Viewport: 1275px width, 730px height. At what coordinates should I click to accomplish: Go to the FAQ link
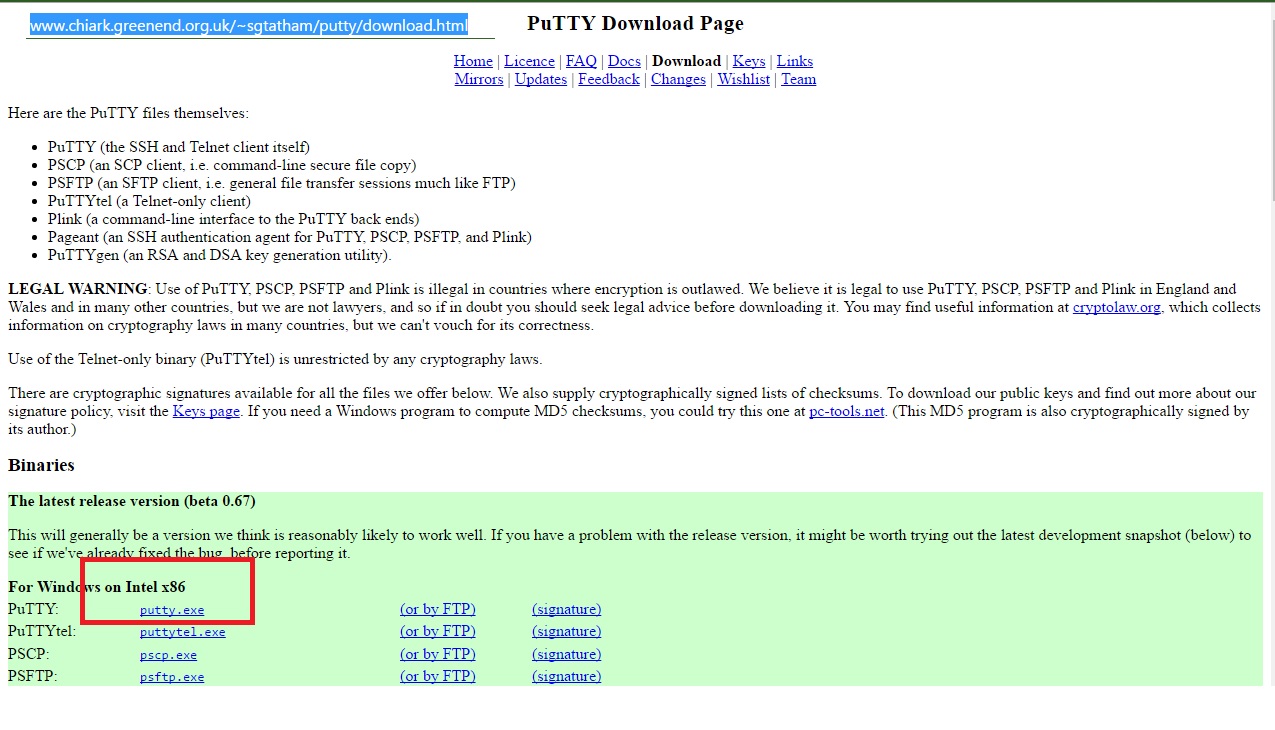click(581, 61)
